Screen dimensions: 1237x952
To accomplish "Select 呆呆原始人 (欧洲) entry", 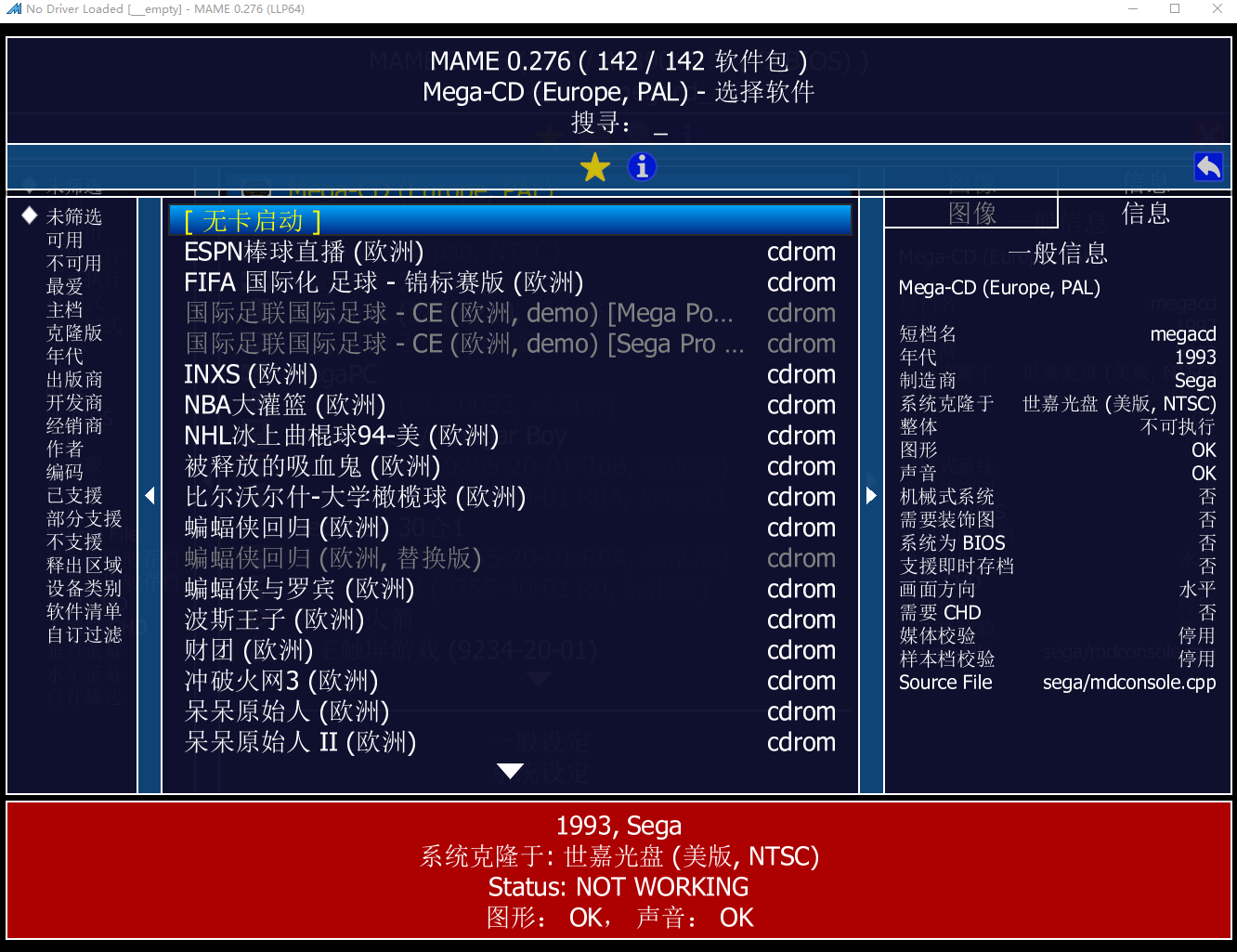I will (x=510, y=711).
